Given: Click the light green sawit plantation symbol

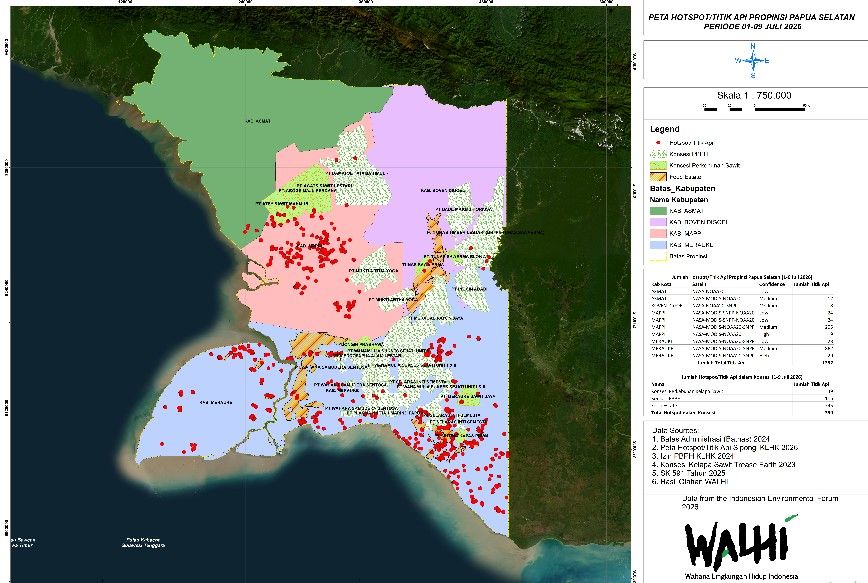Looking at the screenshot, I should (658, 165).
